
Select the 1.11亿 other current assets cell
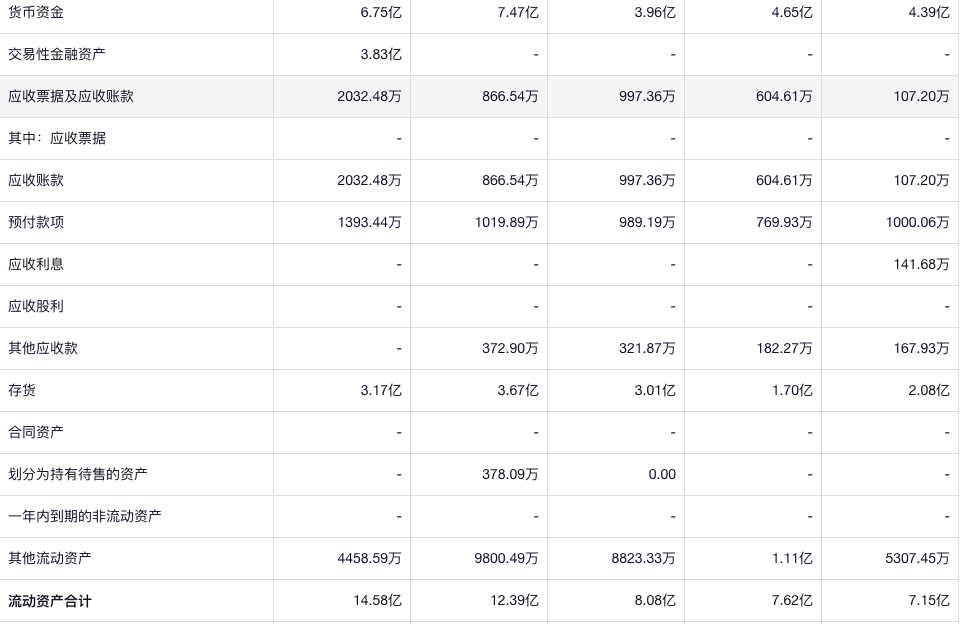tap(792, 558)
